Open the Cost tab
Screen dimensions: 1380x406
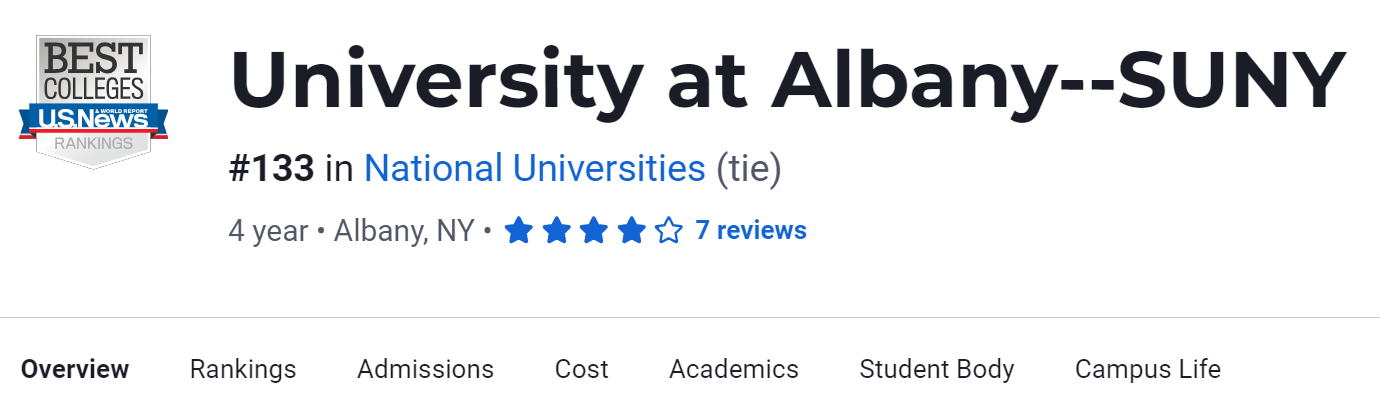point(581,369)
